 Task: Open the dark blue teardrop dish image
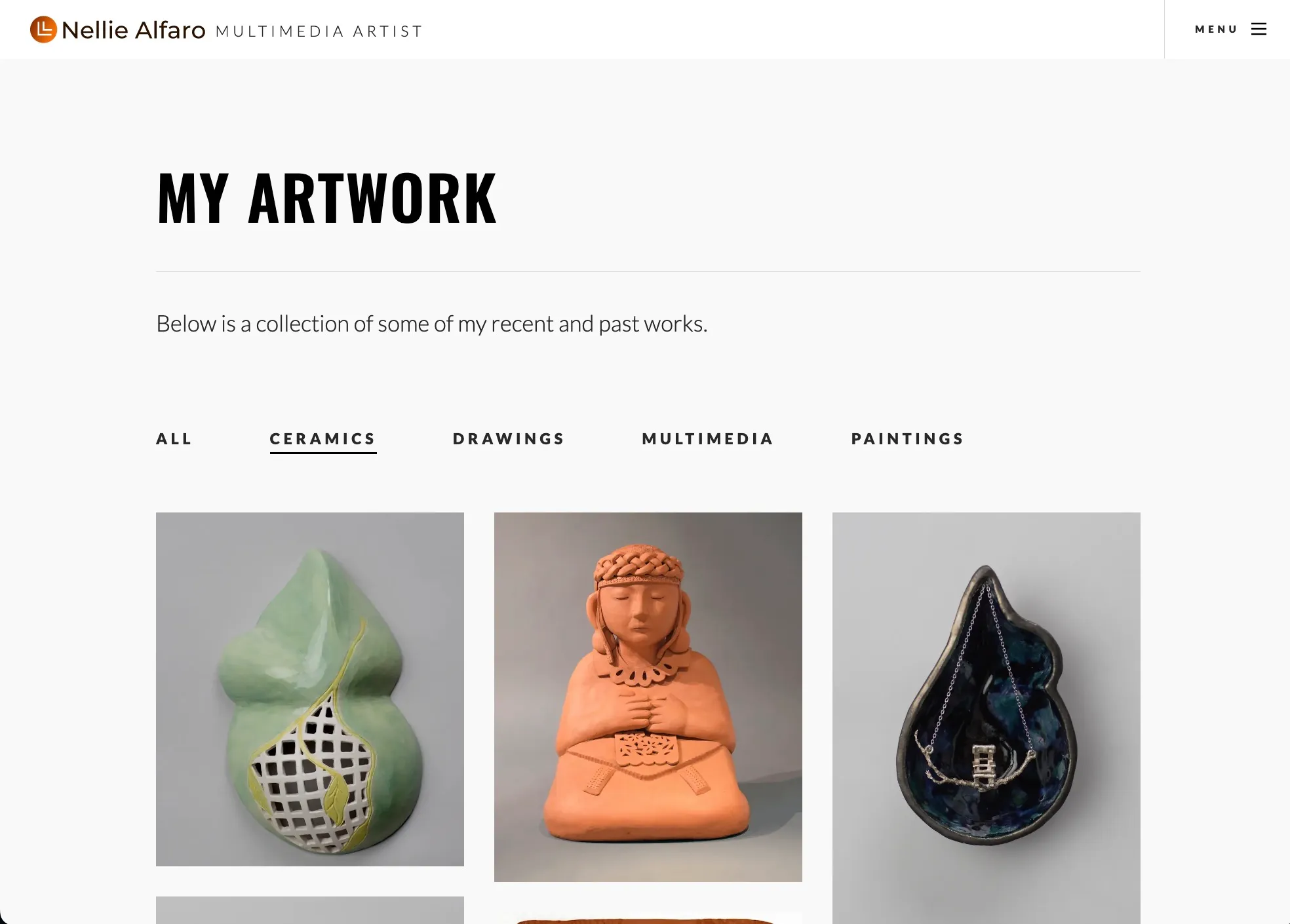click(x=987, y=718)
